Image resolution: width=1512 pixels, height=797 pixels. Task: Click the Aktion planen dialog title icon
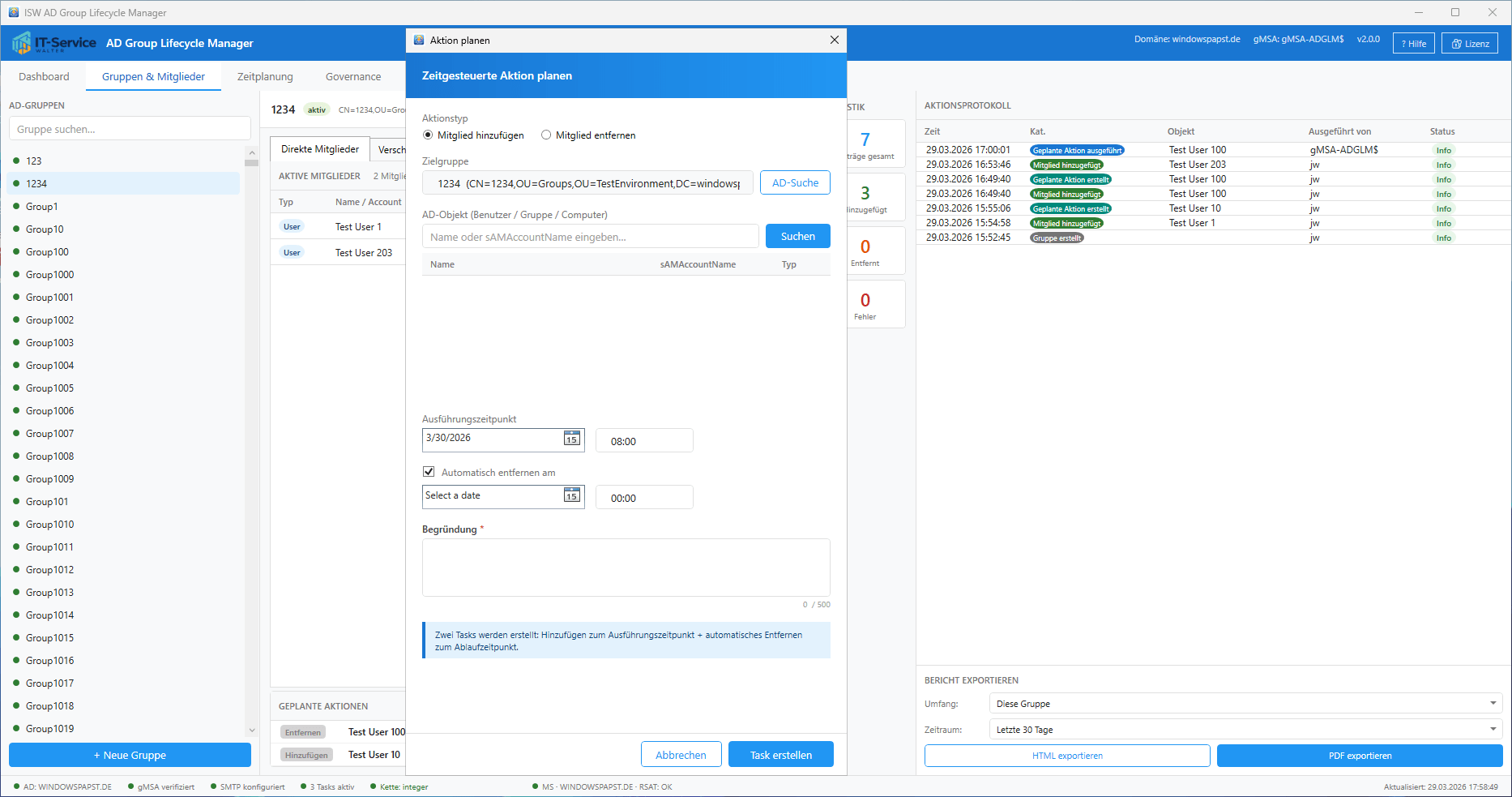[x=419, y=40]
